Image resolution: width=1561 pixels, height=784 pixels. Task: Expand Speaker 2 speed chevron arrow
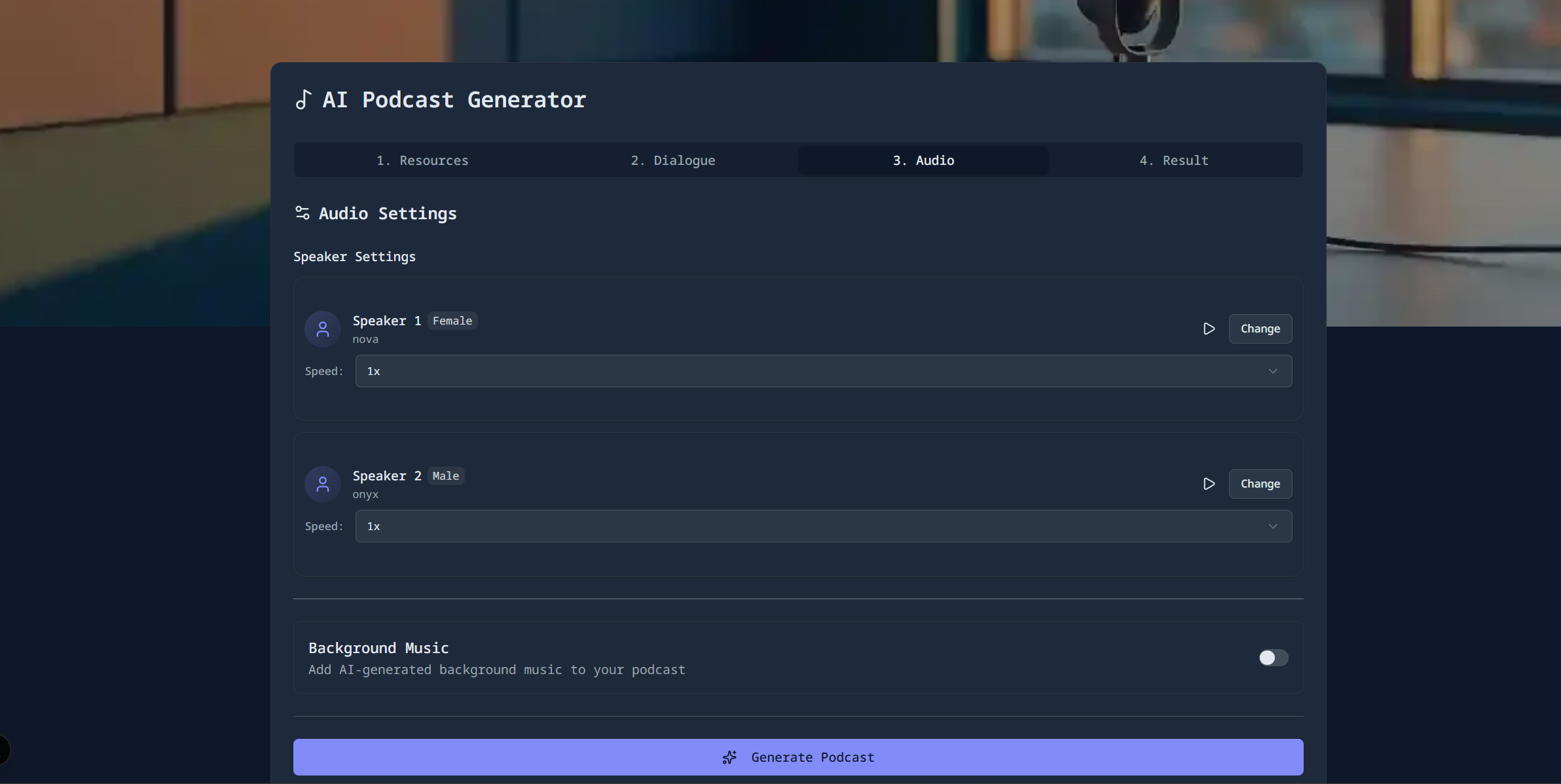coord(1272,526)
